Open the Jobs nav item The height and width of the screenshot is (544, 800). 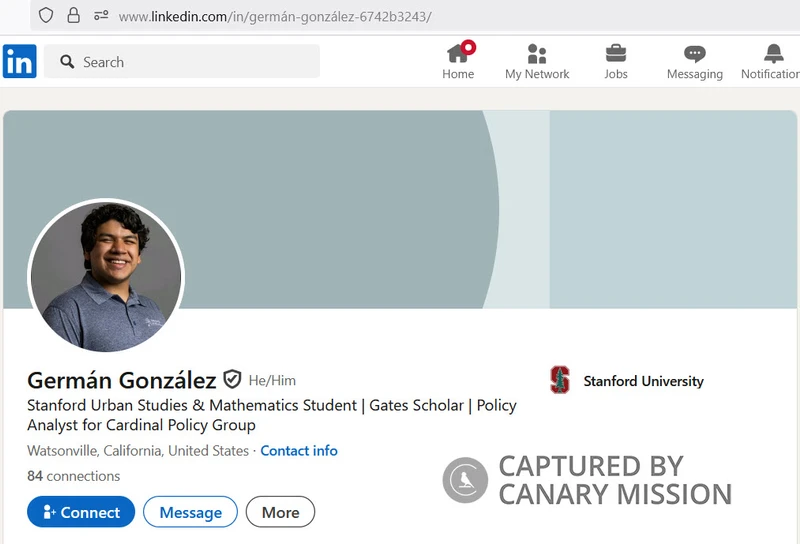point(616,61)
